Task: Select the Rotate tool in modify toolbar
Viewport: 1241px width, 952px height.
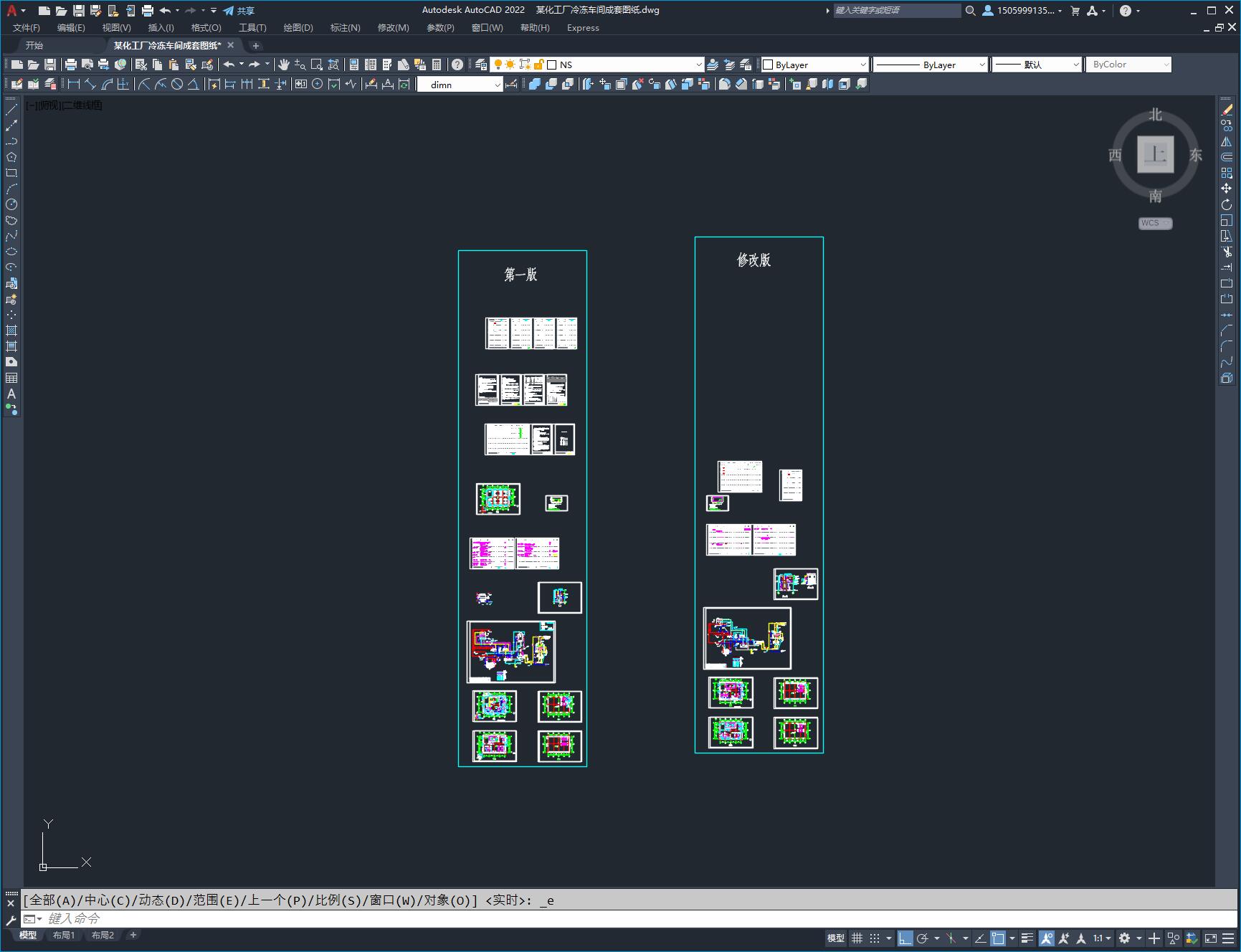Action: (x=1227, y=204)
